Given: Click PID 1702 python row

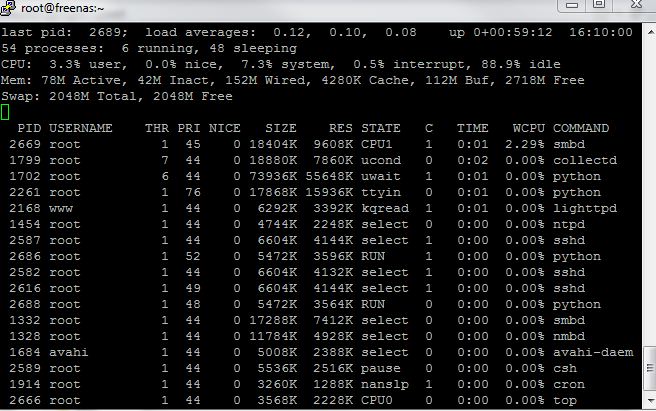Looking at the screenshot, I should click(25, 176).
